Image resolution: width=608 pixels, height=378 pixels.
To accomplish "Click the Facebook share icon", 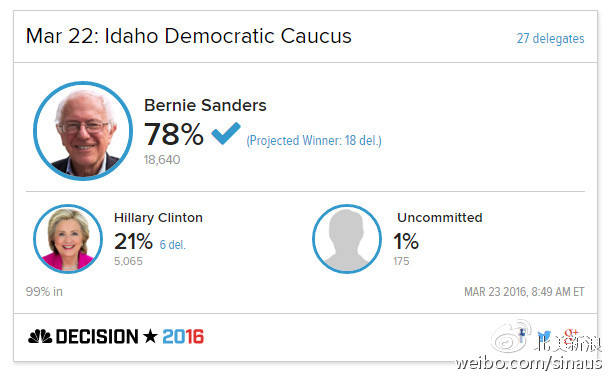I will coord(522,335).
